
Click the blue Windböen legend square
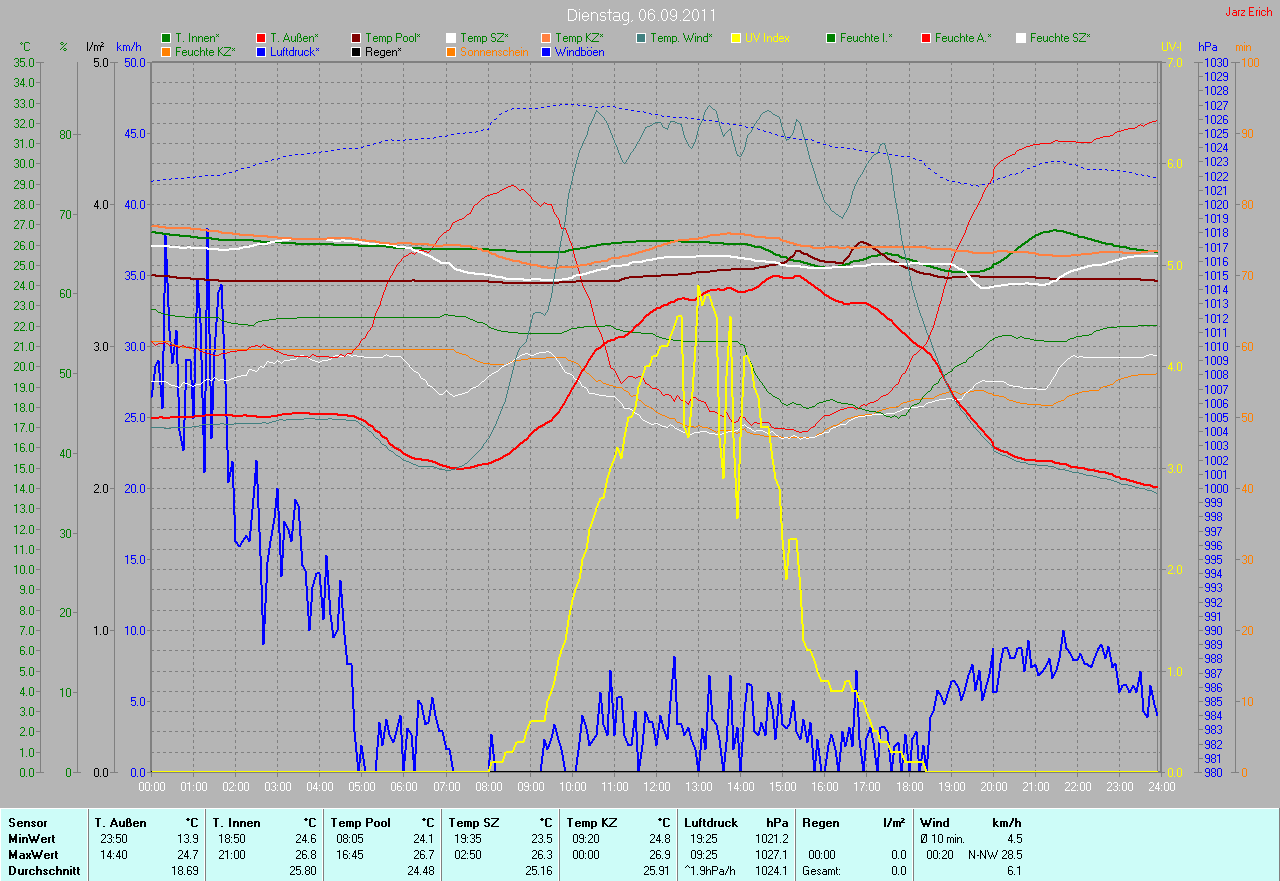[546, 51]
